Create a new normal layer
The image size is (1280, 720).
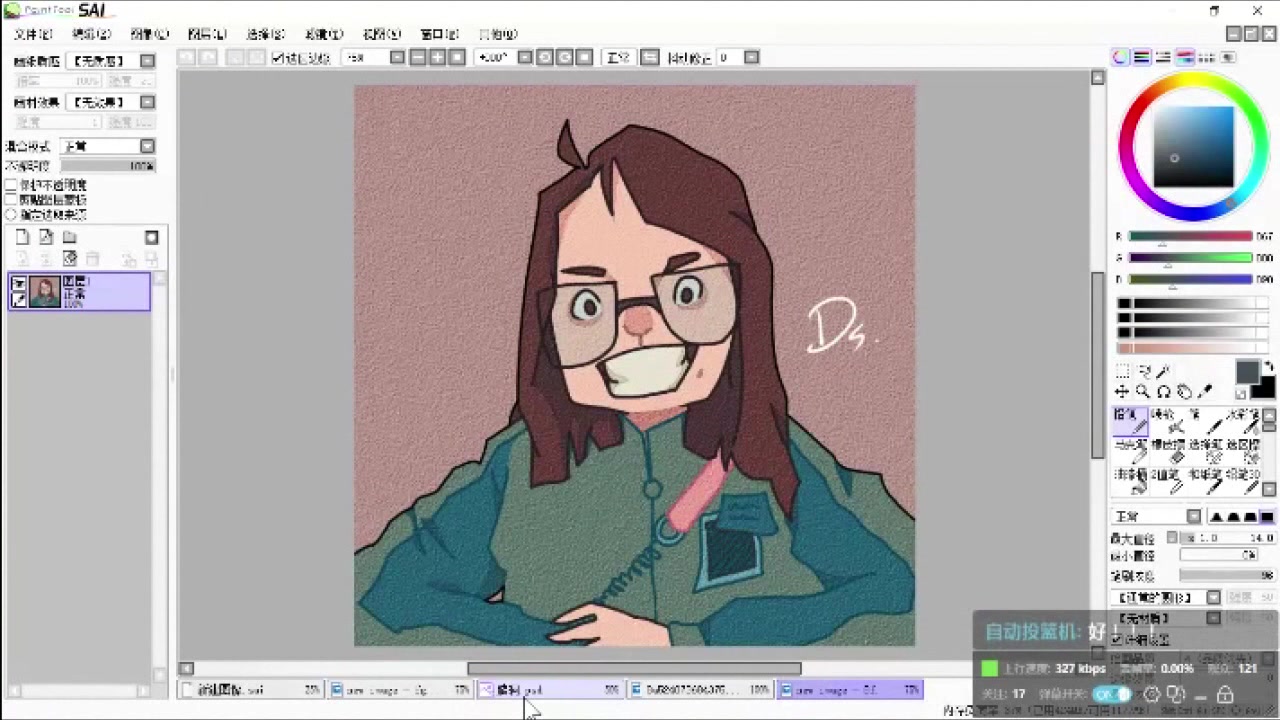click(x=21, y=237)
